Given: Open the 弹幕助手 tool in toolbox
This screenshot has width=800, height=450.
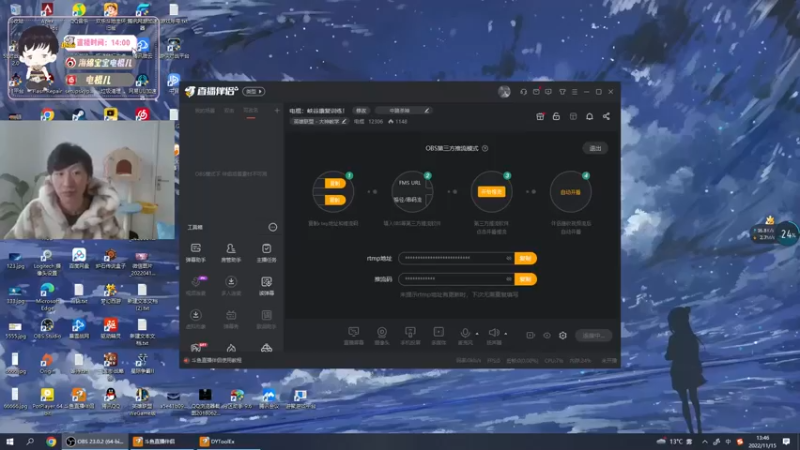Looking at the screenshot, I should coord(195,252).
